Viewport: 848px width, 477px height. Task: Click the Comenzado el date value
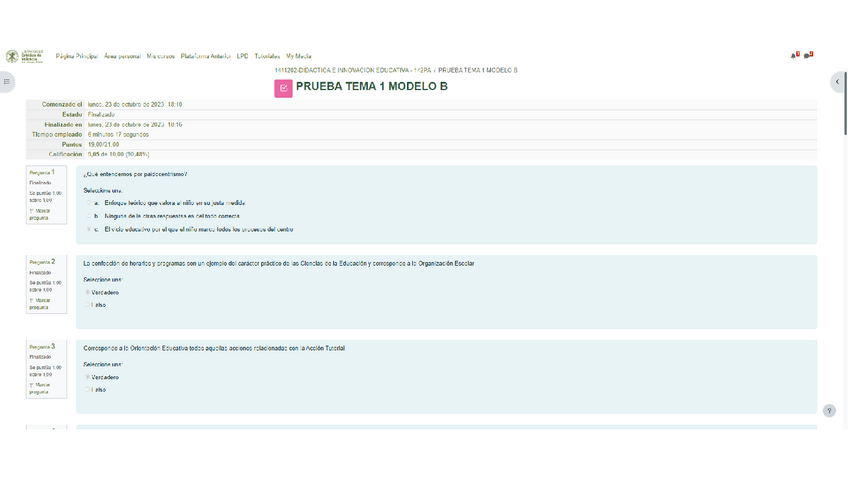point(135,104)
